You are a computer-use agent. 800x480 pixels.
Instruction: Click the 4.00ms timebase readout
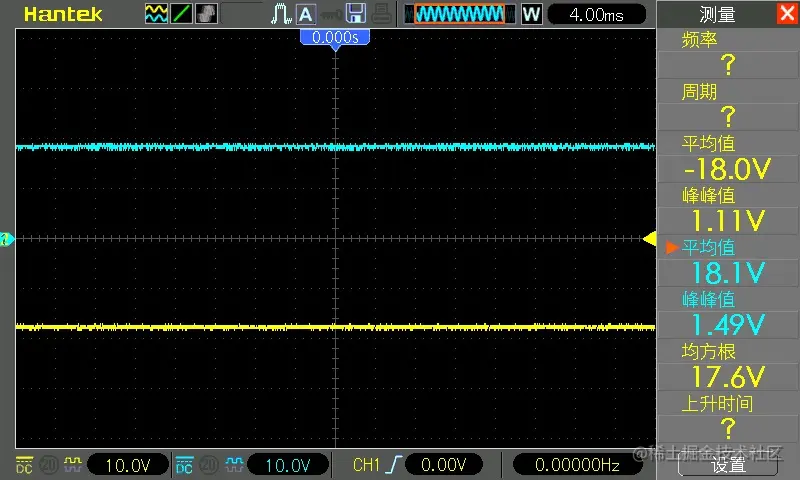click(x=596, y=15)
